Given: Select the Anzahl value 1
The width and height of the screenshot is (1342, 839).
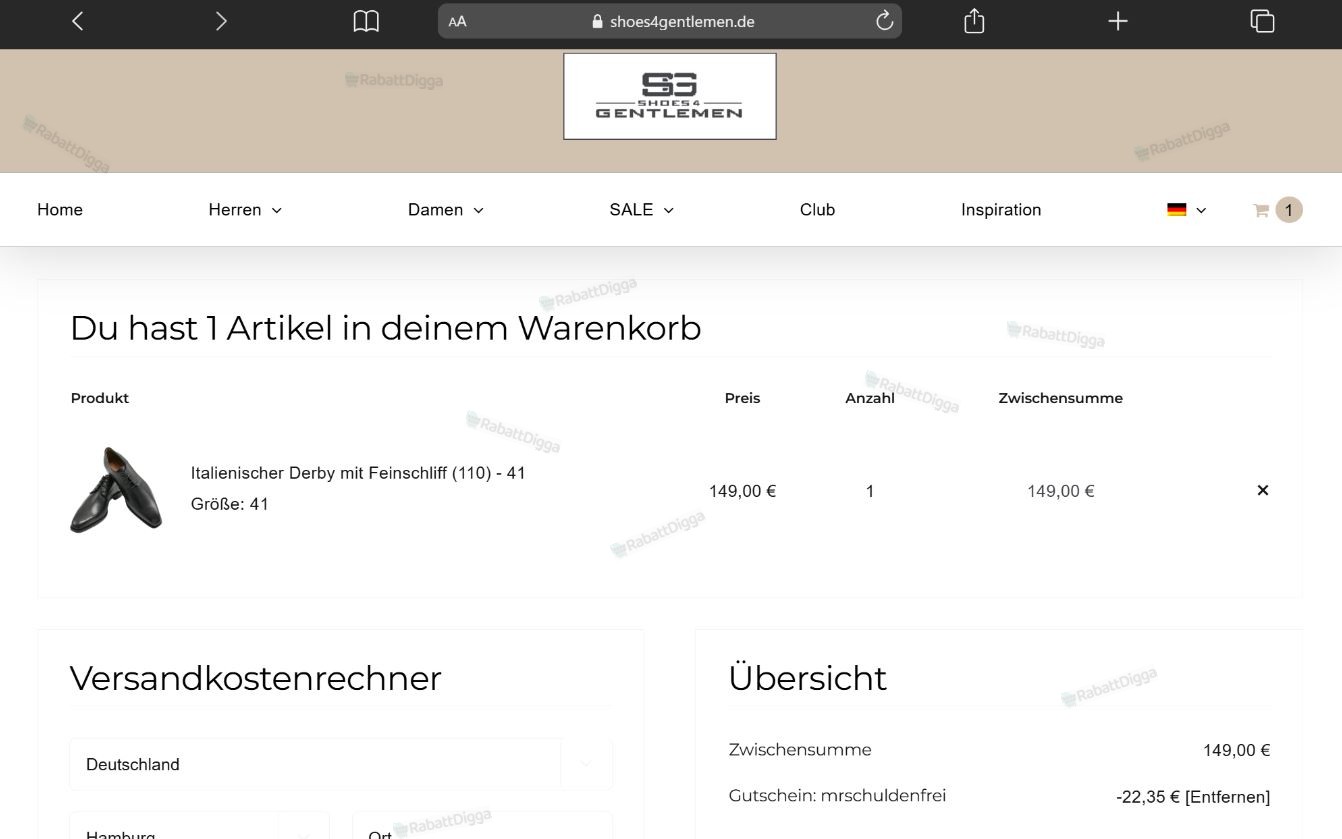Looking at the screenshot, I should tap(870, 491).
